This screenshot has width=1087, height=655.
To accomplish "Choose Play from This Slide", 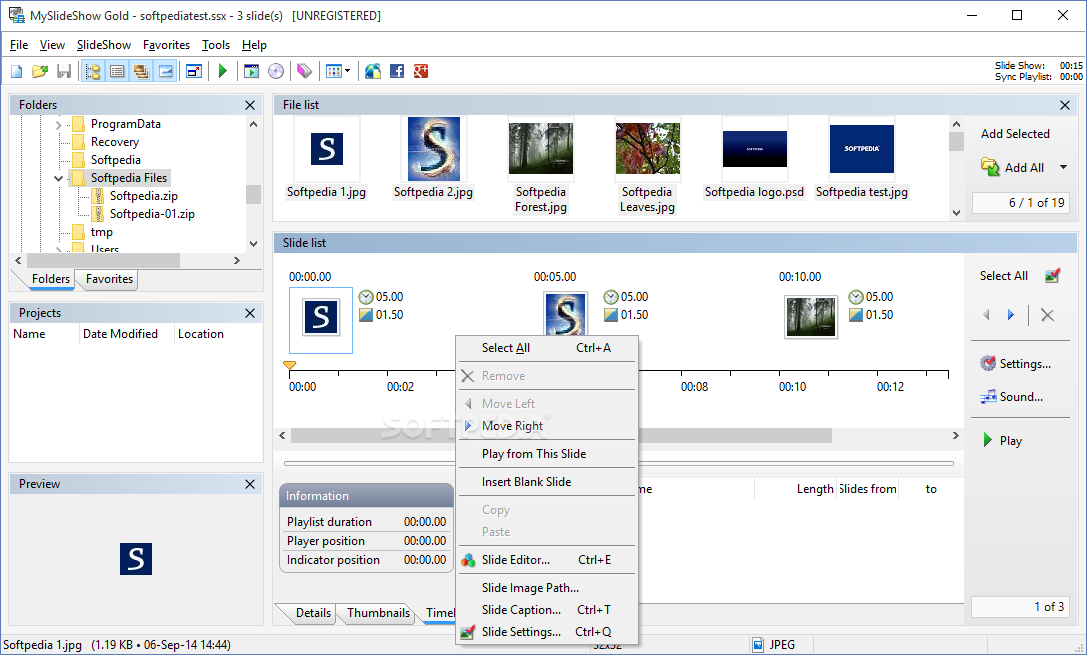I will tap(546, 454).
